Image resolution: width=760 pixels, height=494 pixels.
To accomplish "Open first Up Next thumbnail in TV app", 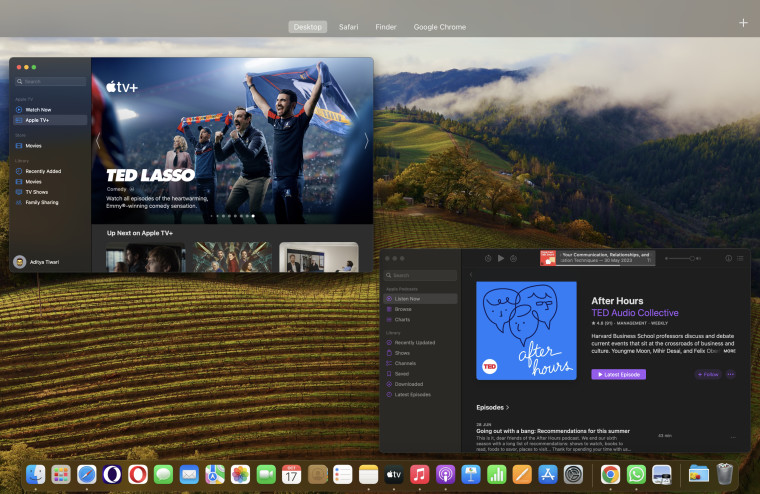I will tap(145, 257).
